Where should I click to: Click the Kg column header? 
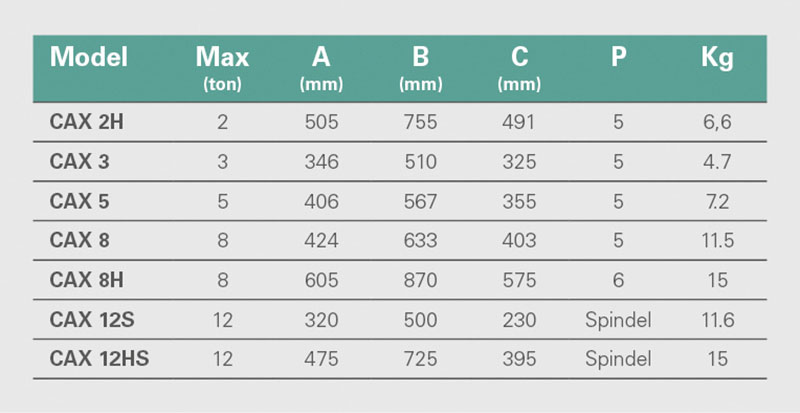tap(717, 59)
